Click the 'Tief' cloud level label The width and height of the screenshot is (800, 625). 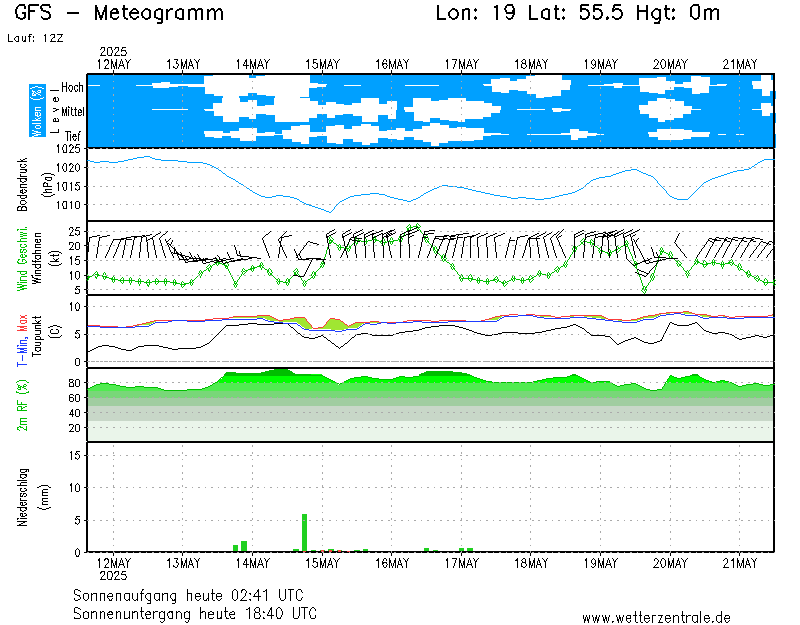tap(73, 136)
